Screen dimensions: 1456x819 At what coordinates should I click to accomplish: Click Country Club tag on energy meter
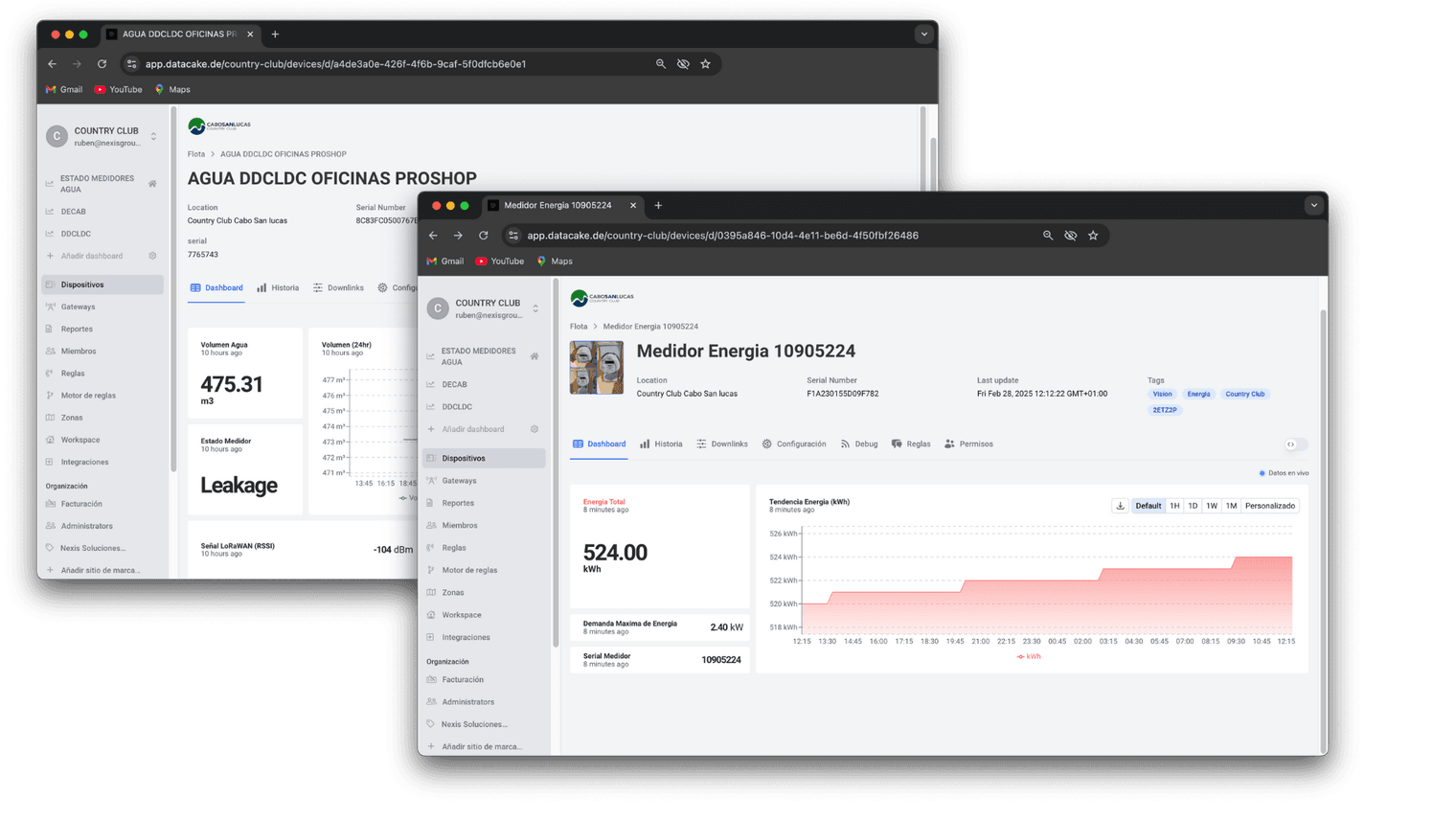1244,394
